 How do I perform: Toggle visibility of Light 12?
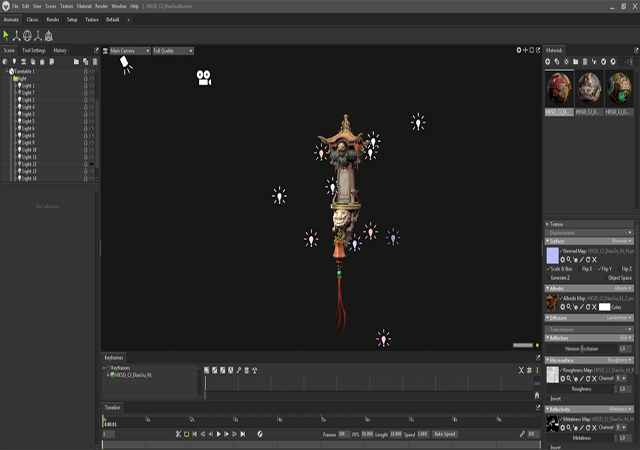coord(92,164)
